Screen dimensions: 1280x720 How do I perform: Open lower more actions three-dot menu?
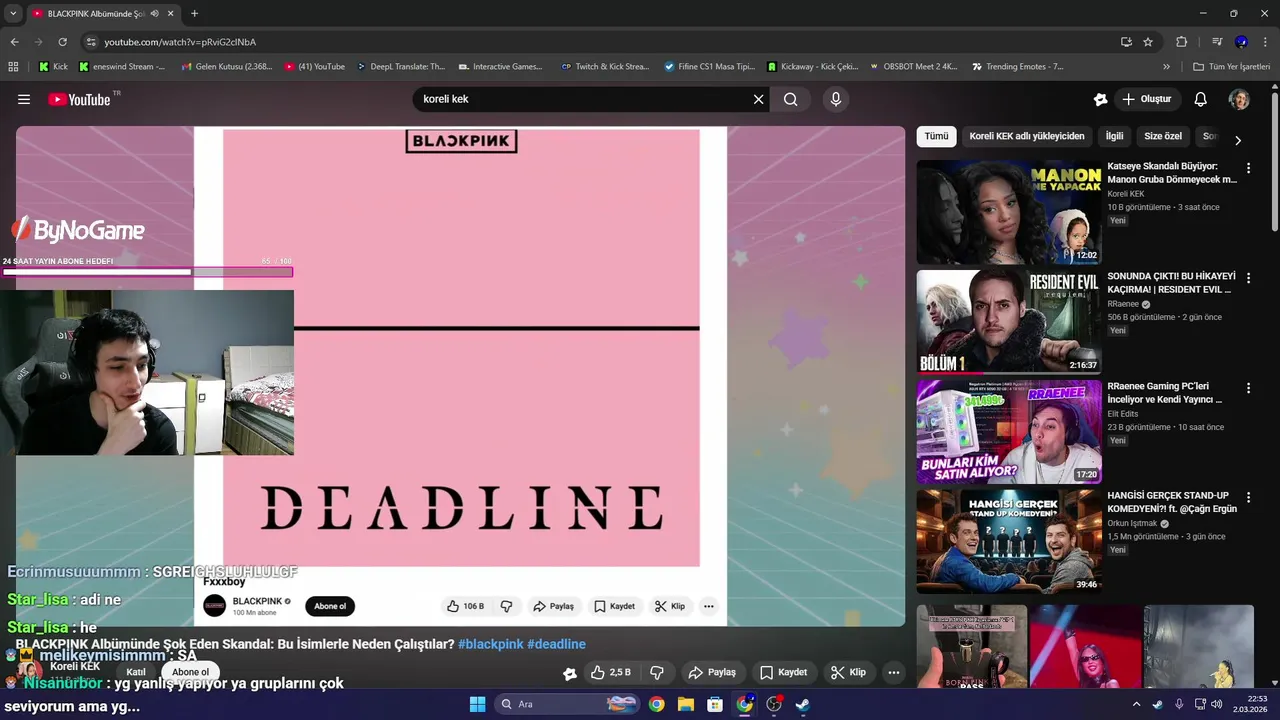coord(894,672)
